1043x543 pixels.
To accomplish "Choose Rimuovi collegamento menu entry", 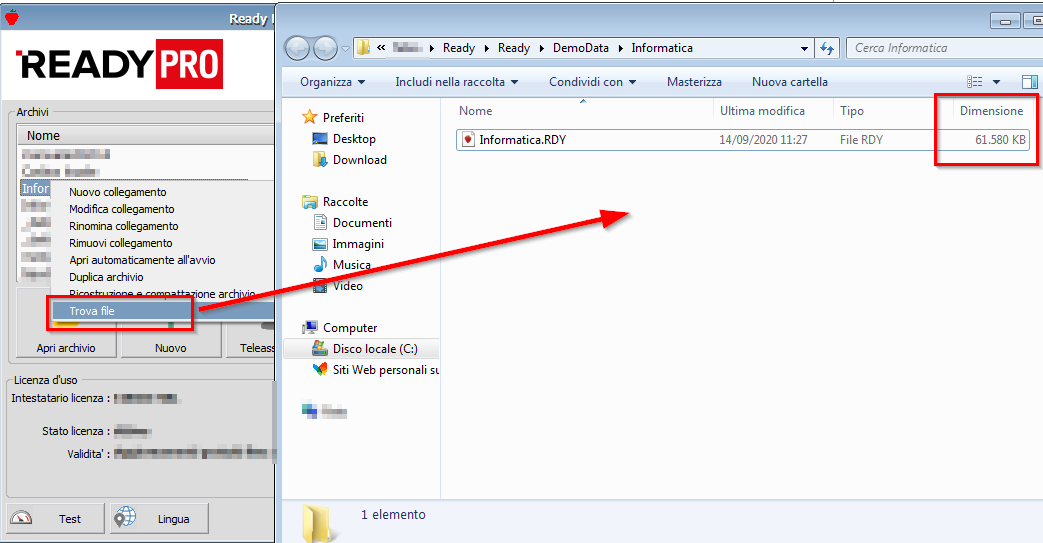I will tap(120, 243).
